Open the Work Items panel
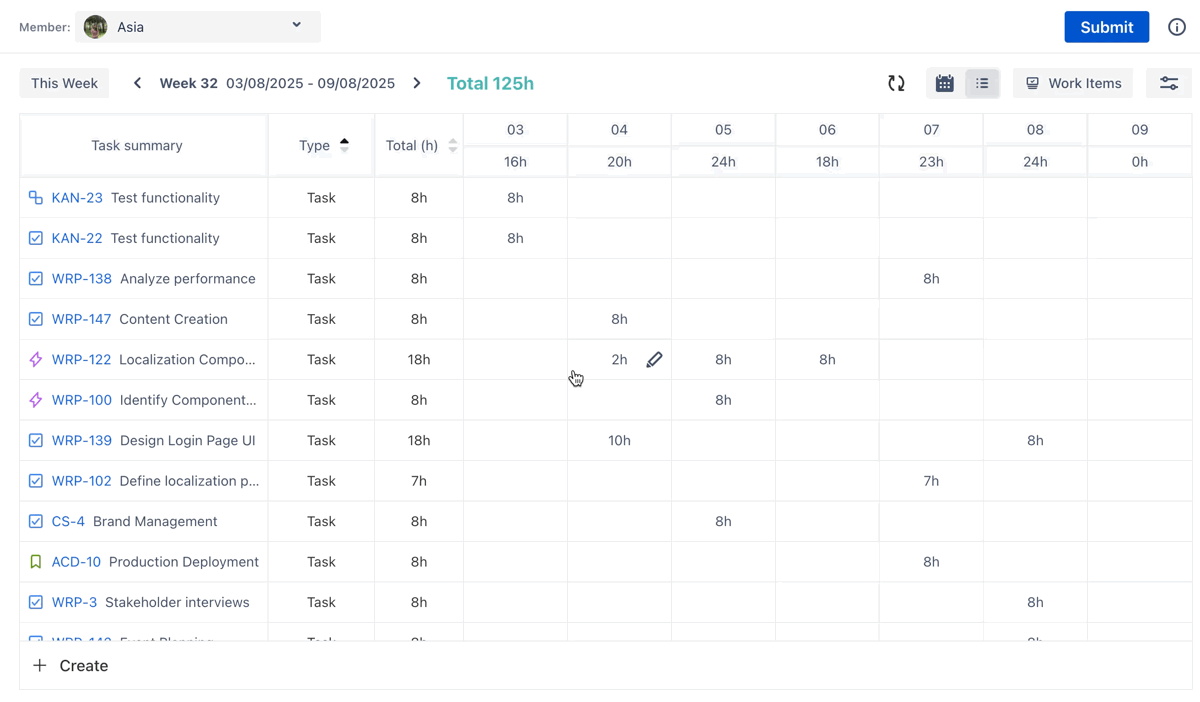1200x702 pixels. point(1073,83)
